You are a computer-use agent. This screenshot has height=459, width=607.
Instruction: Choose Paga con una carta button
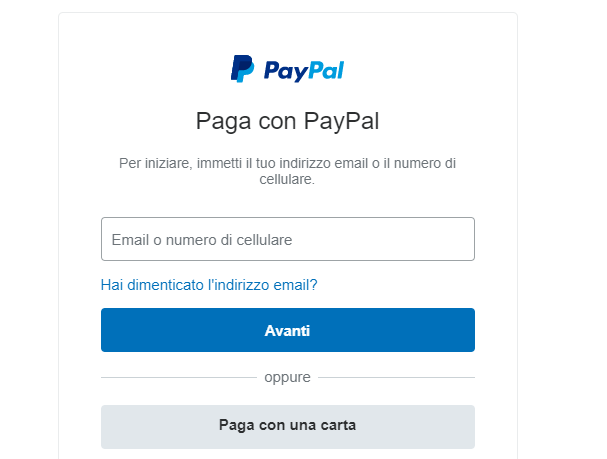288,427
